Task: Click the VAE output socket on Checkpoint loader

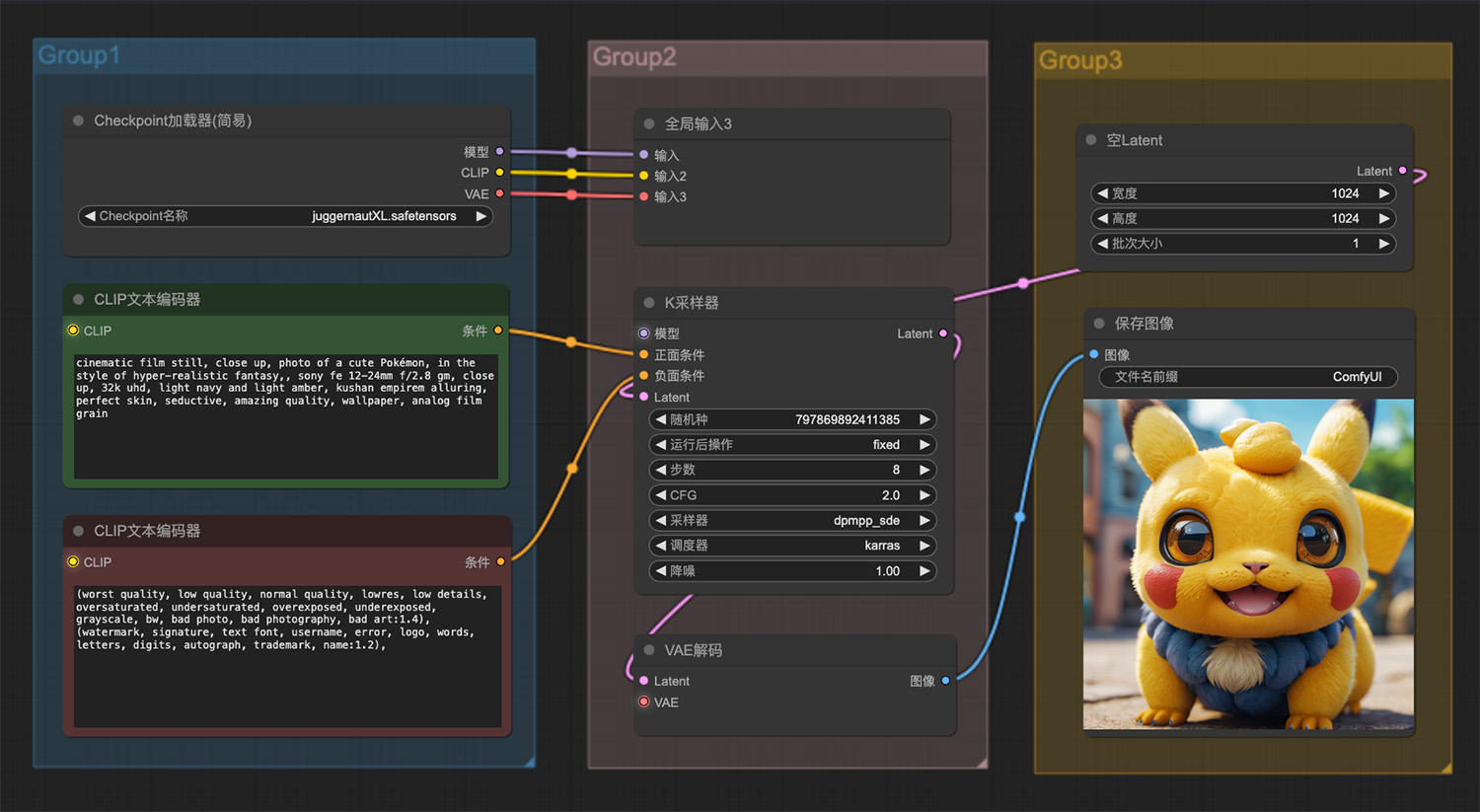Action: [x=500, y=193]
